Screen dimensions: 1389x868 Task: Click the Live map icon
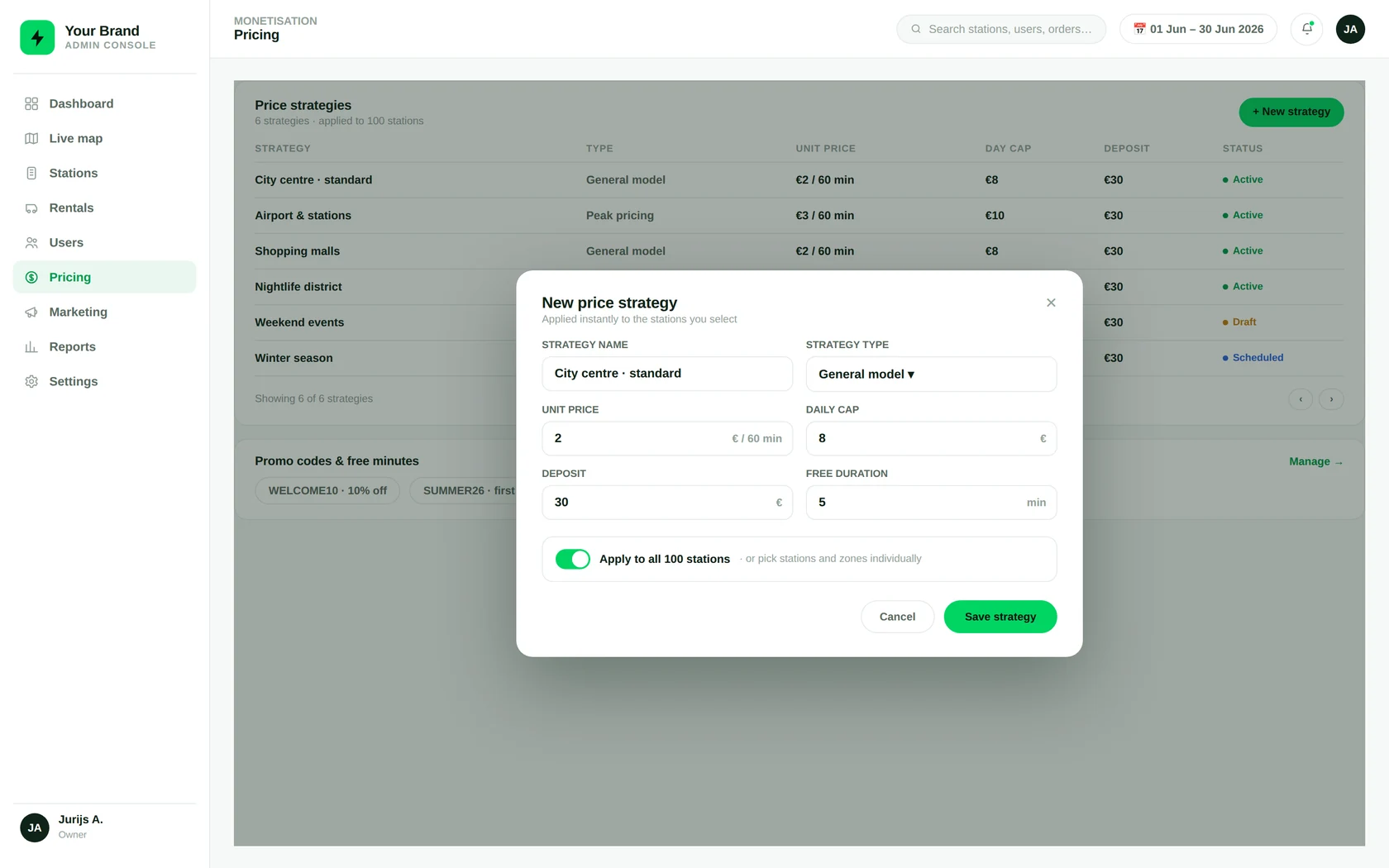31,138
